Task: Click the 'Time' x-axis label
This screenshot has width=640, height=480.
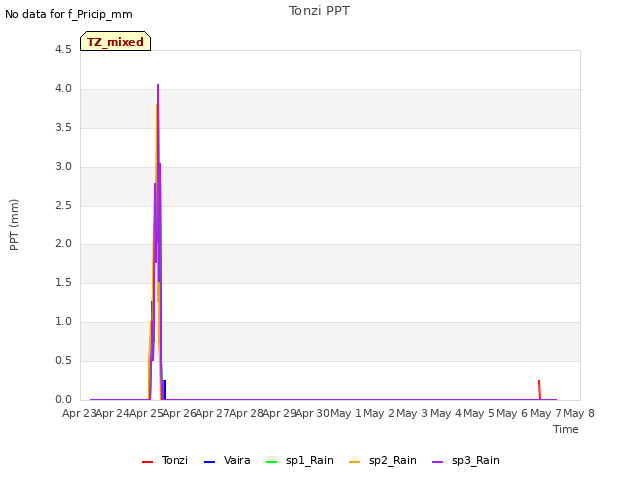Action: point(566,429)
